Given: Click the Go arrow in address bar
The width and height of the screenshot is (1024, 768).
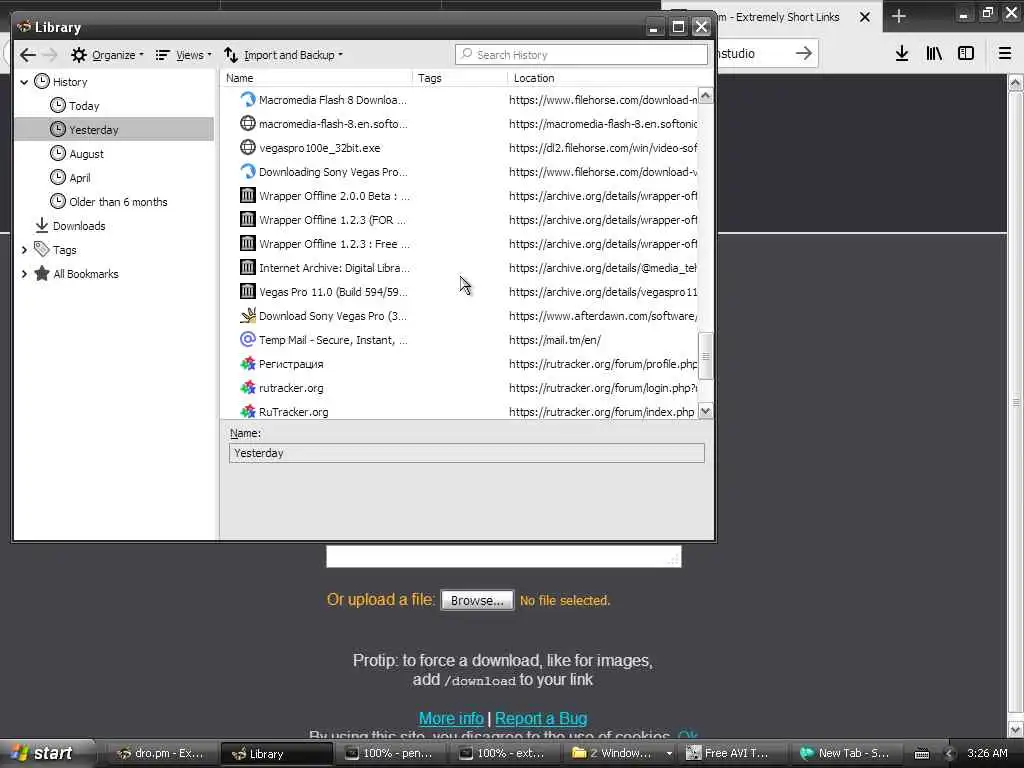Looking at the screenshot, I should coord(803,53).
